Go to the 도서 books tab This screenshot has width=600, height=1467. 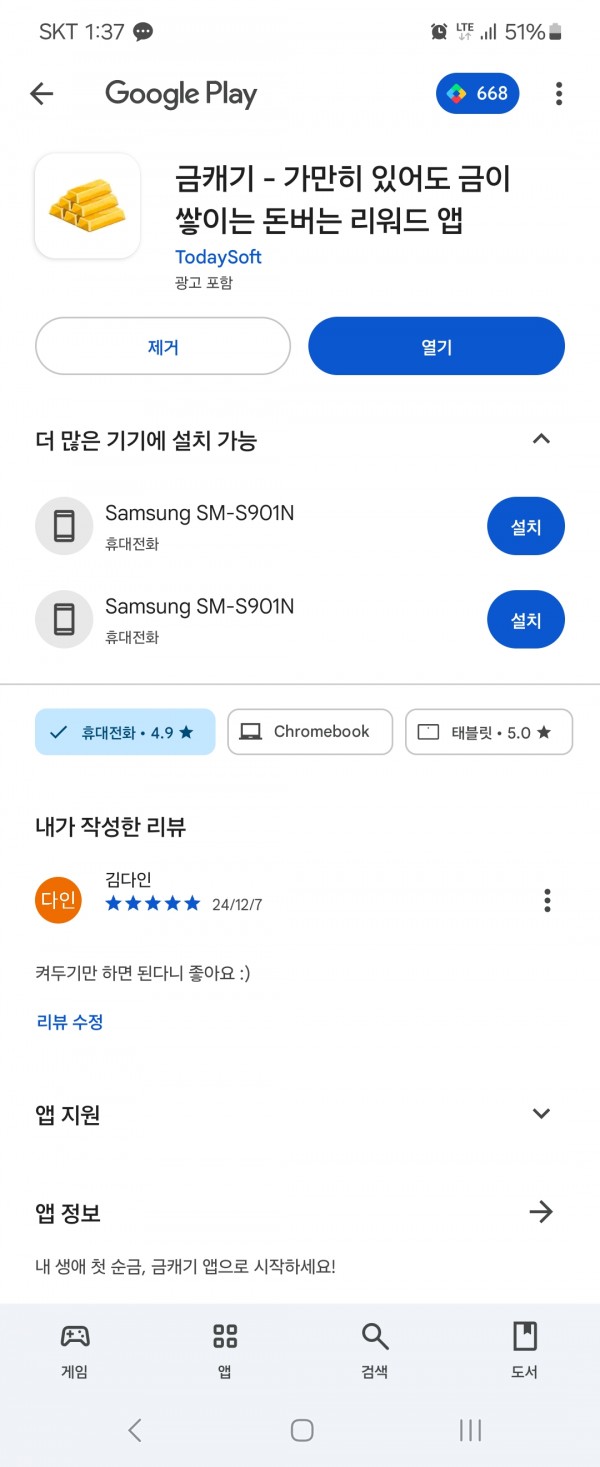(525, 1350)
